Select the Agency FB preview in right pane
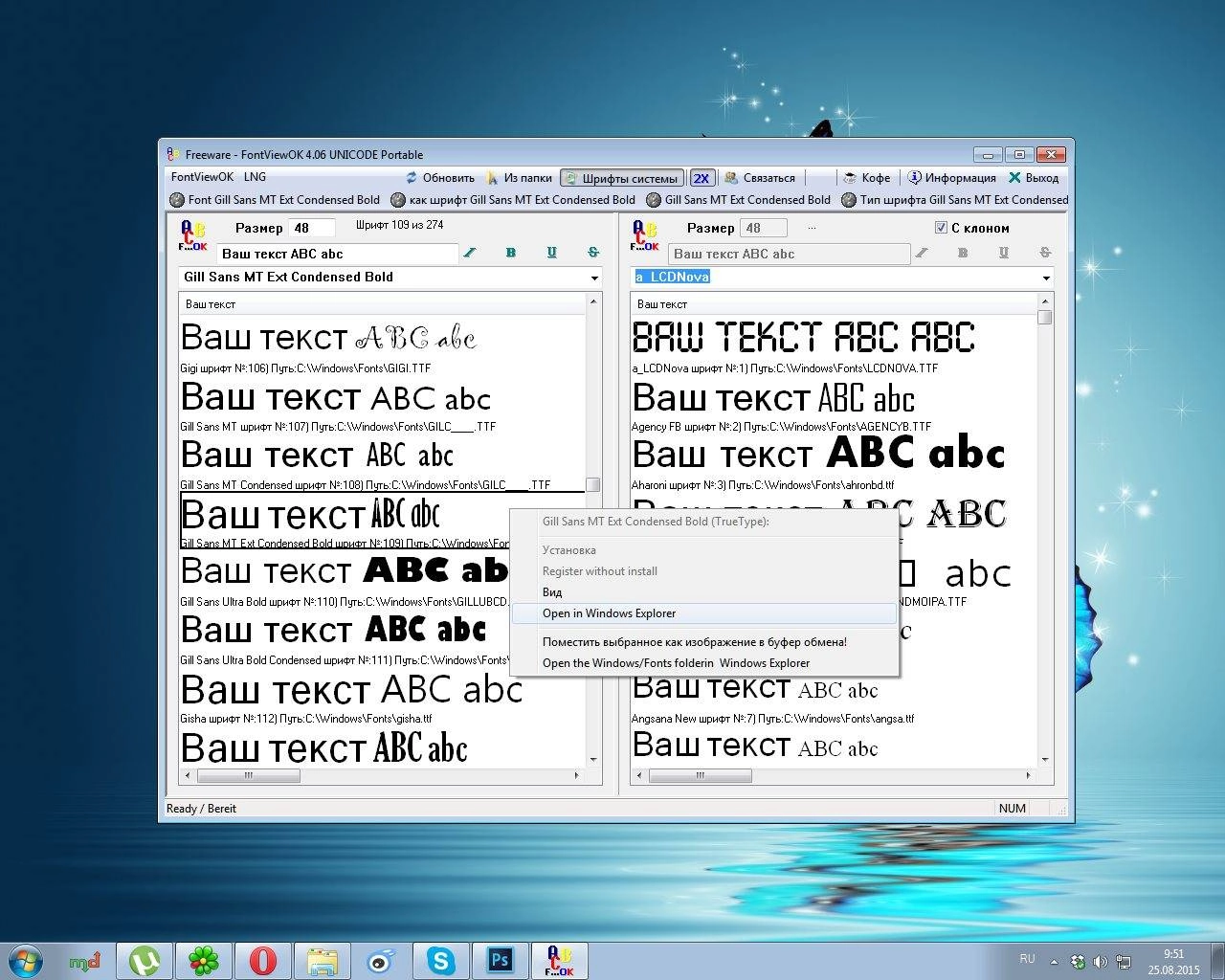 [833, 404]
